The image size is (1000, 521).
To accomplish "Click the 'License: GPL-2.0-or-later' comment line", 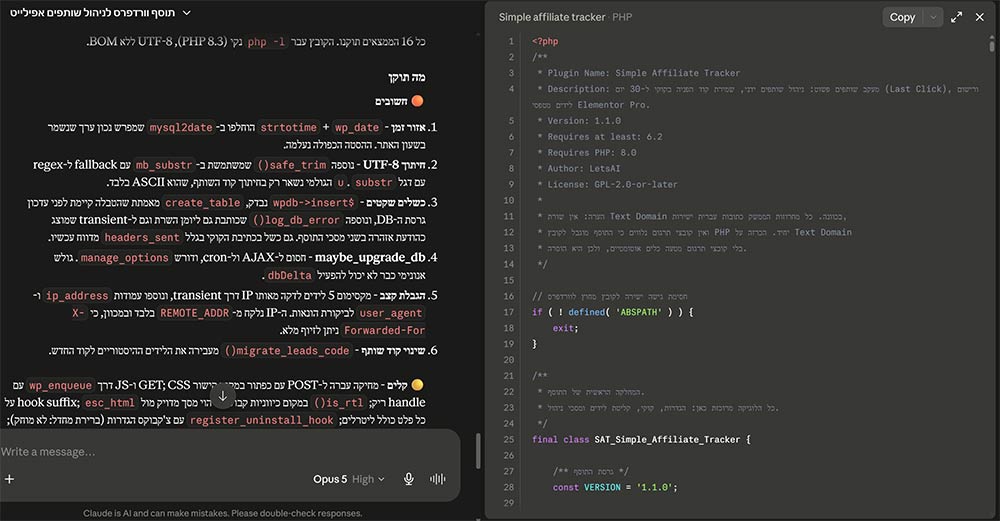I will (612, 184).
